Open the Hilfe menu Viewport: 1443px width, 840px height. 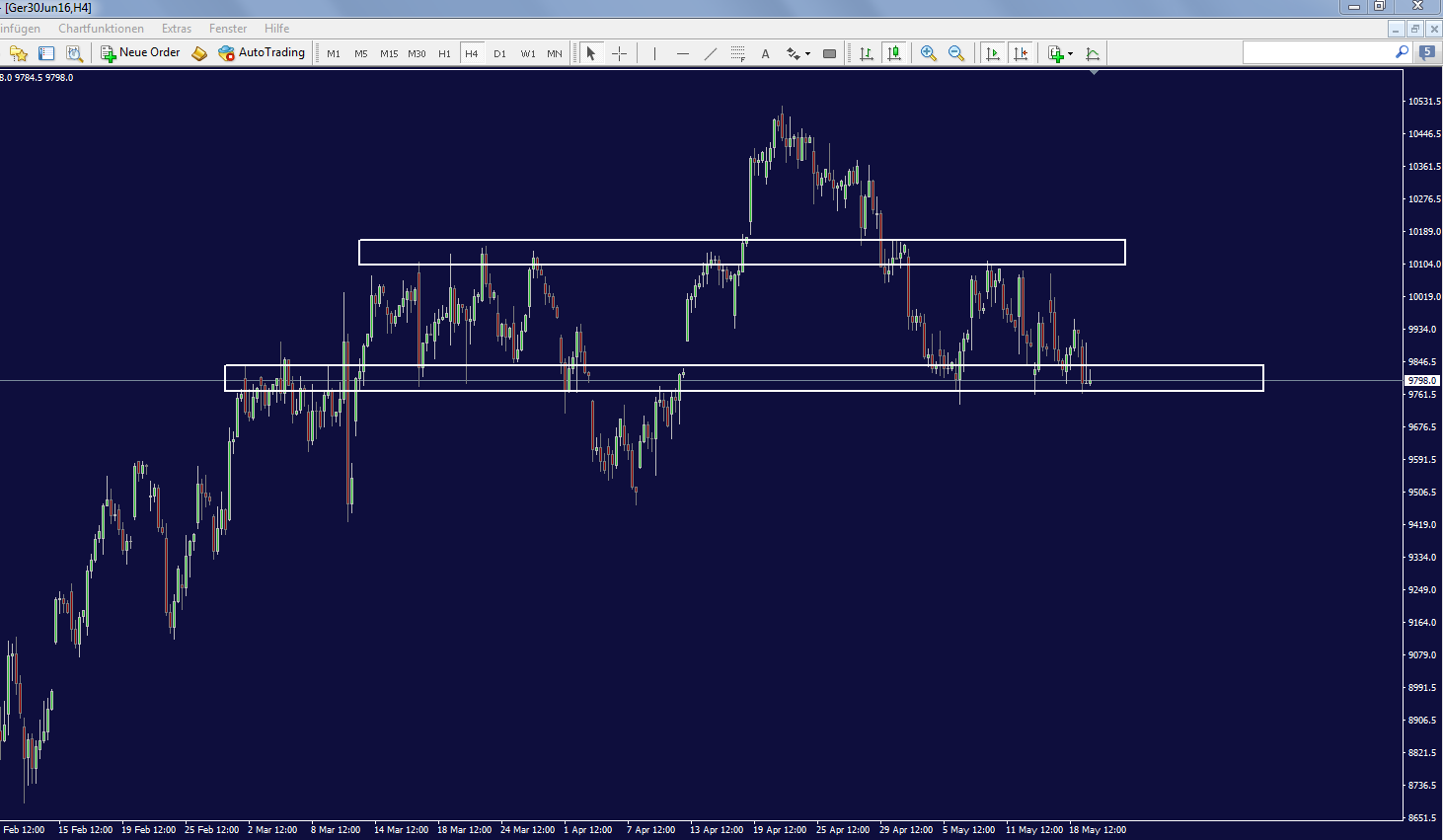tap(277, 29)
